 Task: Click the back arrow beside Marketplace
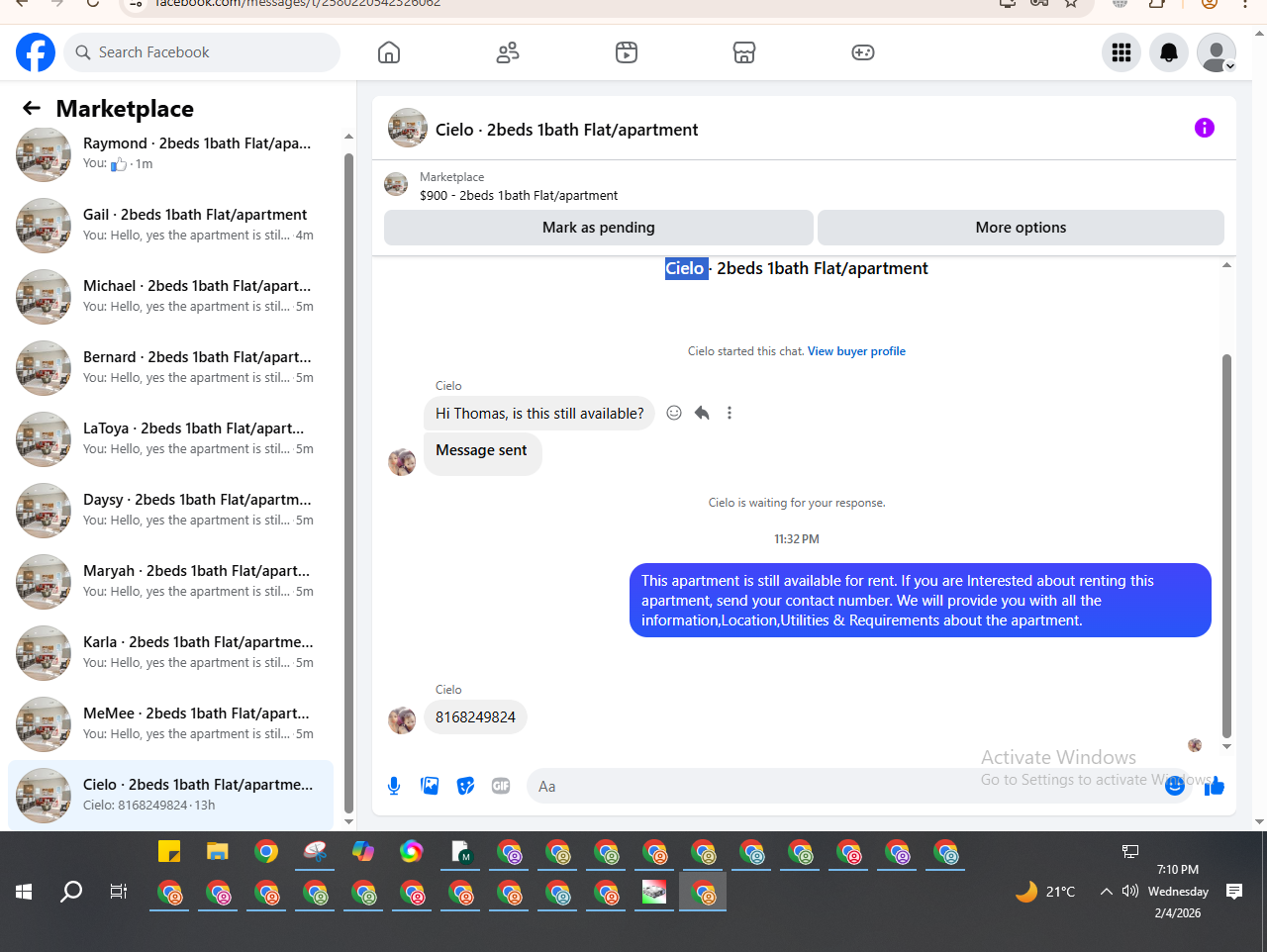(x=32, y=108)
